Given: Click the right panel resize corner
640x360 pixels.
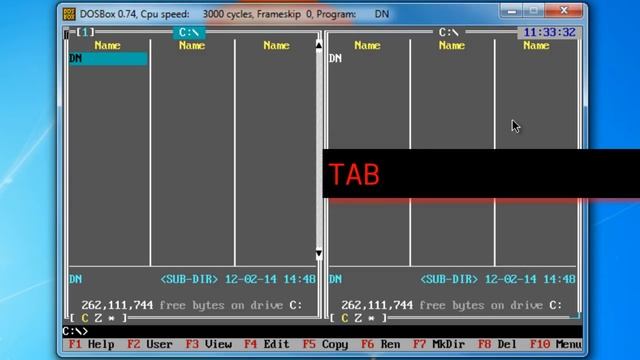Looking at the screenshot, I should (576, 316).
